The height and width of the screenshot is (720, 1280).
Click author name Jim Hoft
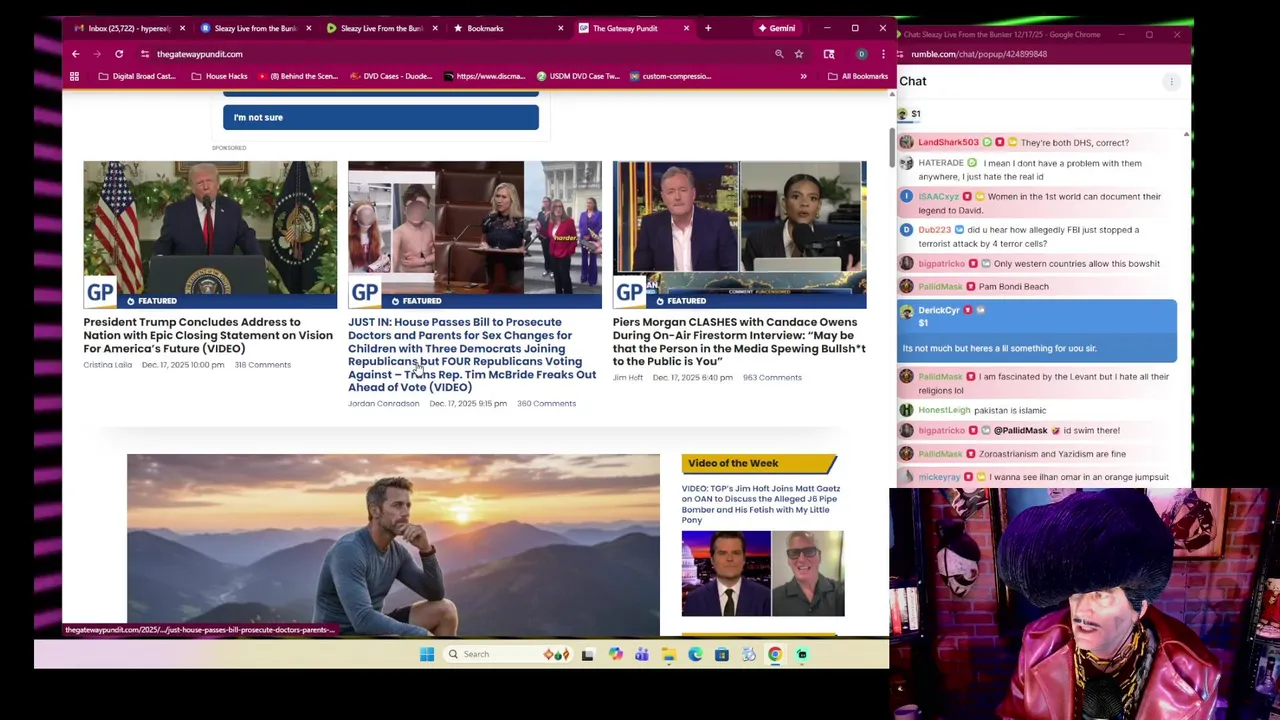628,378
